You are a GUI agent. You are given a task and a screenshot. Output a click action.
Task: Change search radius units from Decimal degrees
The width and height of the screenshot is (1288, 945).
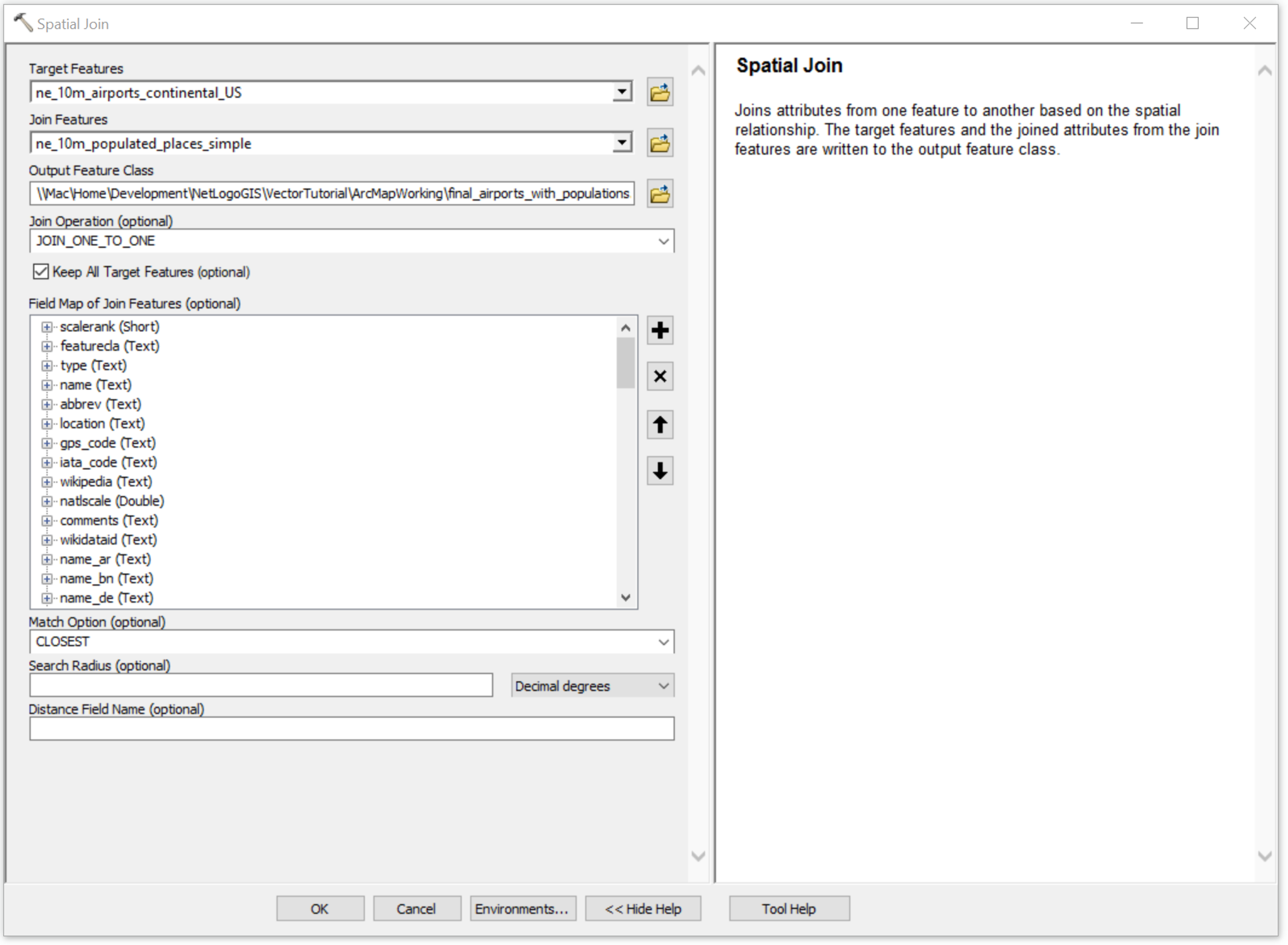click(664, 685)
